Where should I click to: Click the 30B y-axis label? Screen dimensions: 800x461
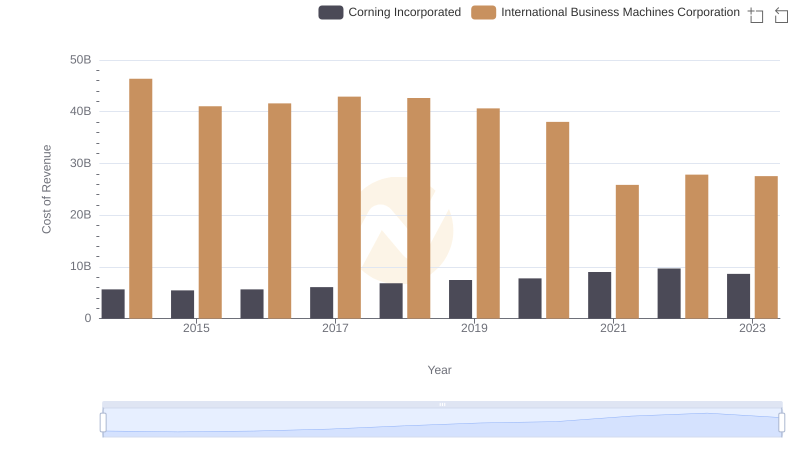(81, 163)
